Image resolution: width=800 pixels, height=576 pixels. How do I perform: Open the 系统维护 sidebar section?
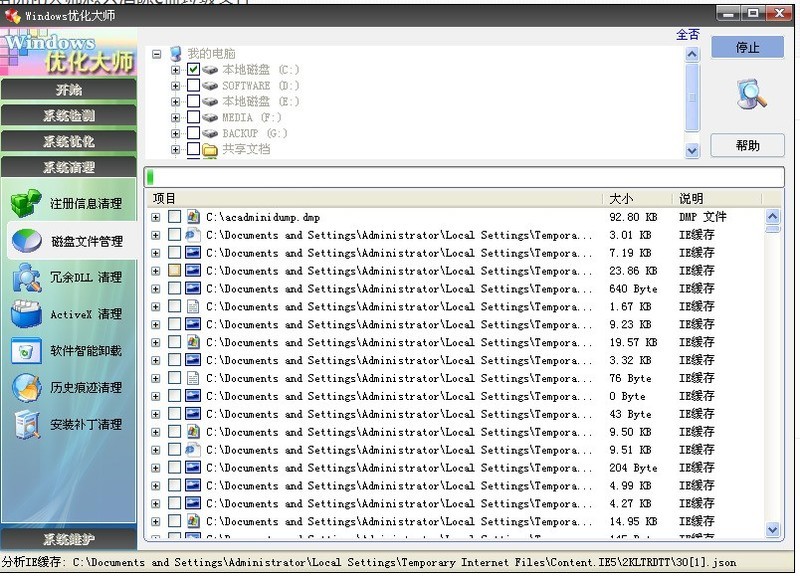[x=69, y=539]
